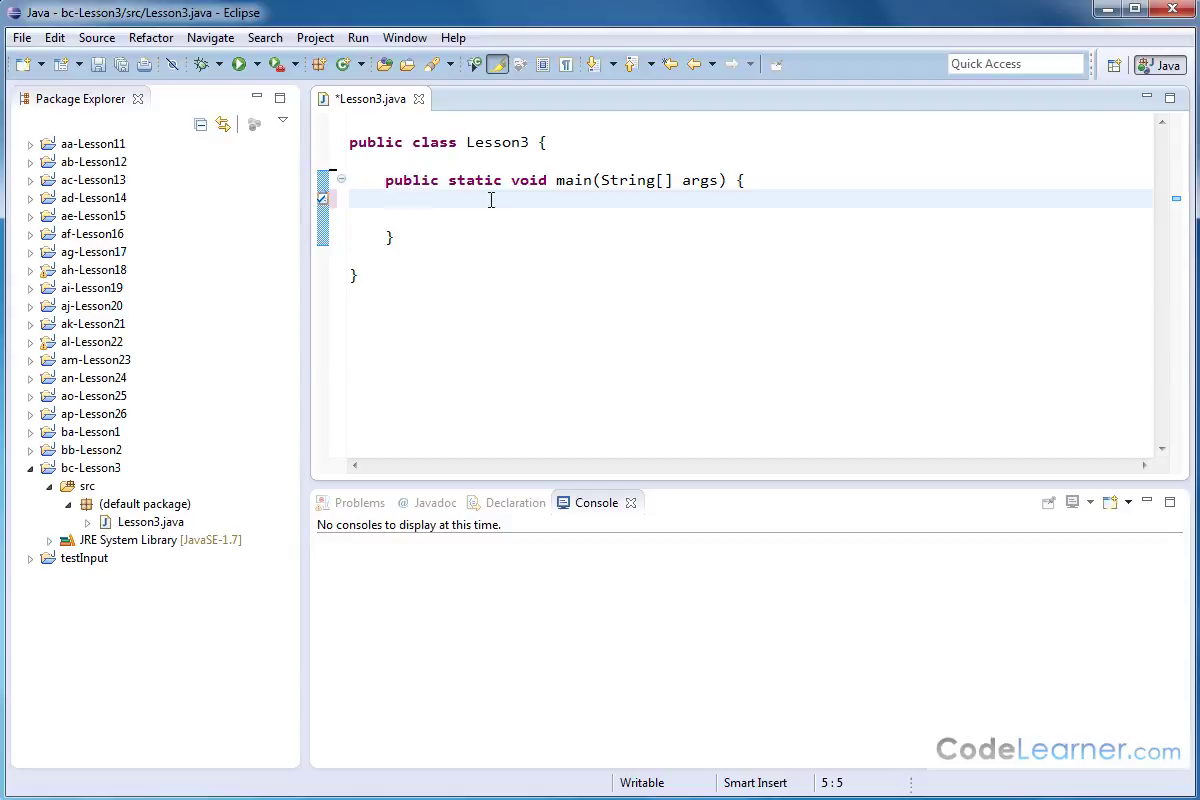Open the Navigate menu
The width and height of the screenshot is (1200, 800).
(x=210, y=37)
